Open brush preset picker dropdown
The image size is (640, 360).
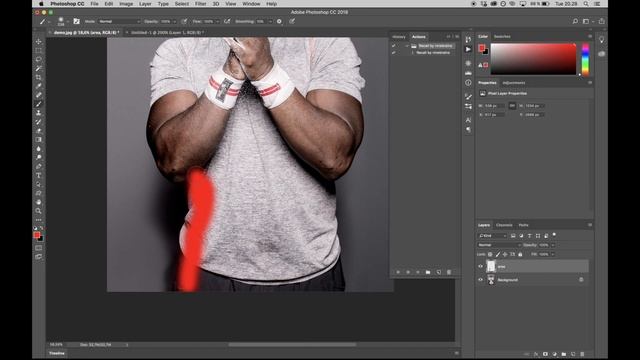point(67,21)
